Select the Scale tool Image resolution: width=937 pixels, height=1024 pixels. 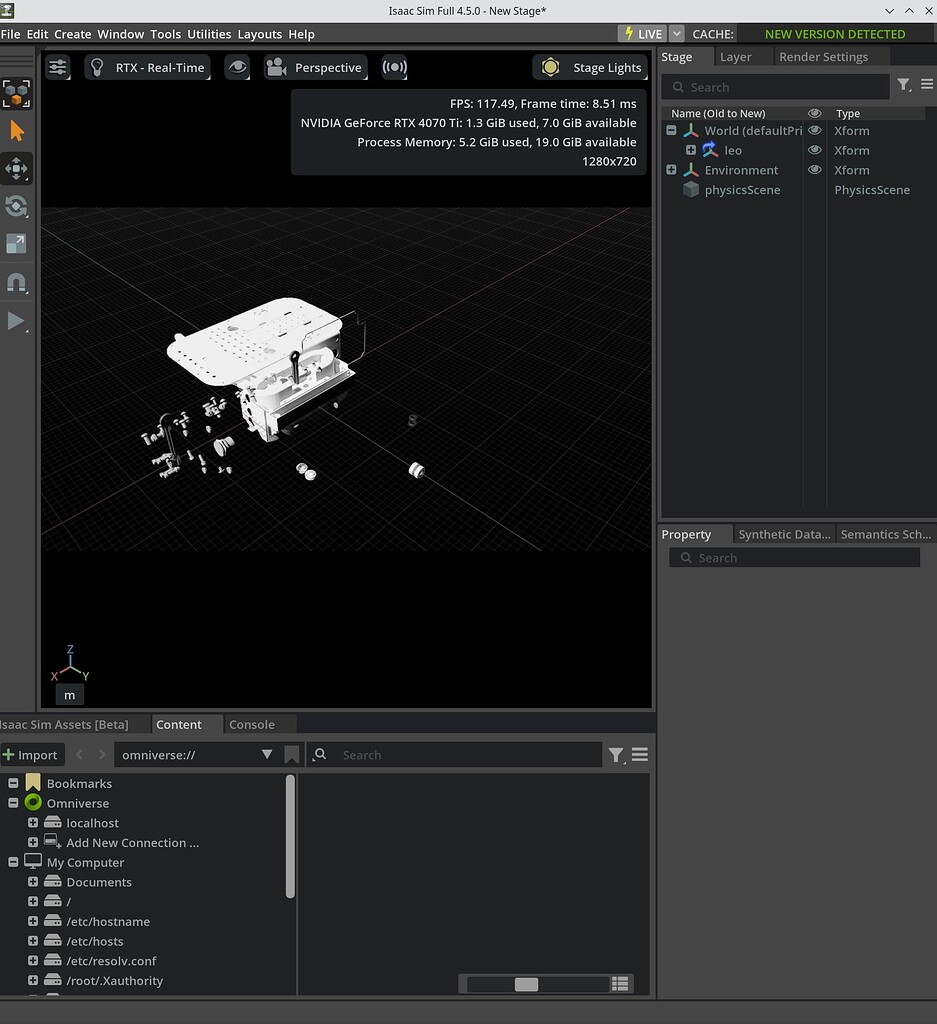[16, 243]
